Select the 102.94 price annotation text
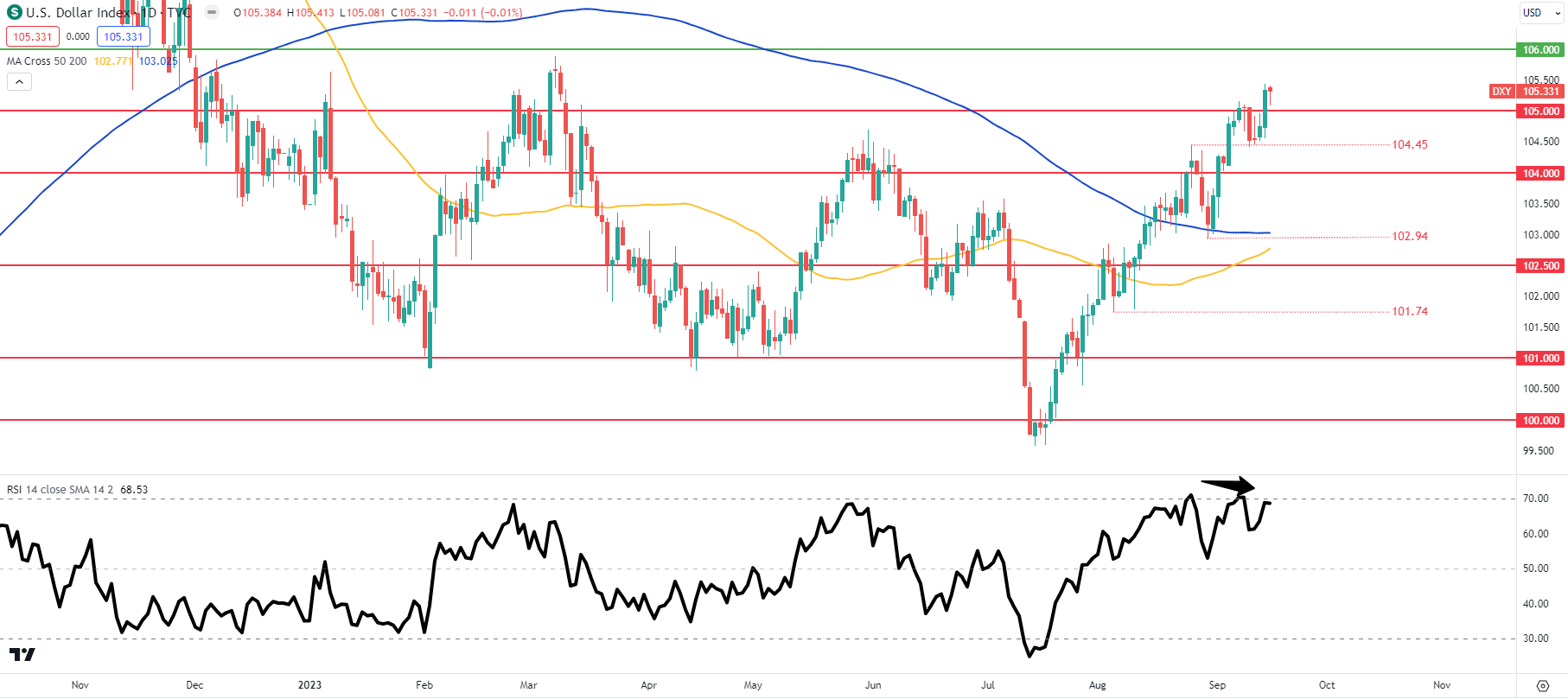Image resolution: width=1568 pixels, height=699 pixels. [1410, 236]
